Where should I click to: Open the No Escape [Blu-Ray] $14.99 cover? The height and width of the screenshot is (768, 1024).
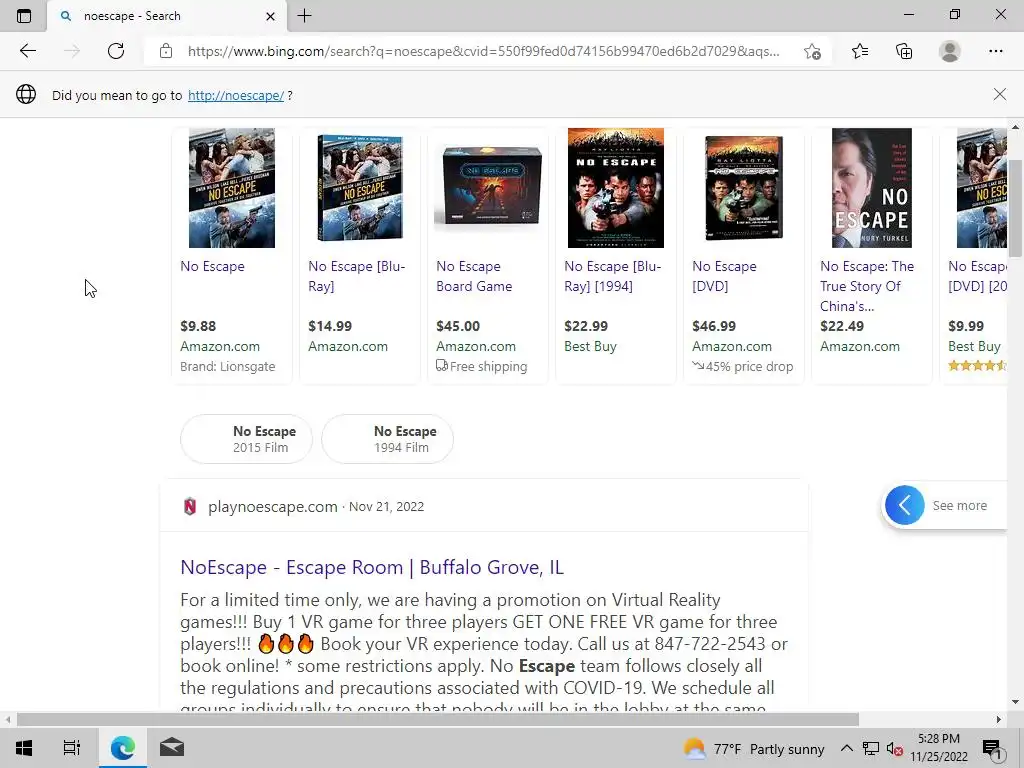(360, 188)
